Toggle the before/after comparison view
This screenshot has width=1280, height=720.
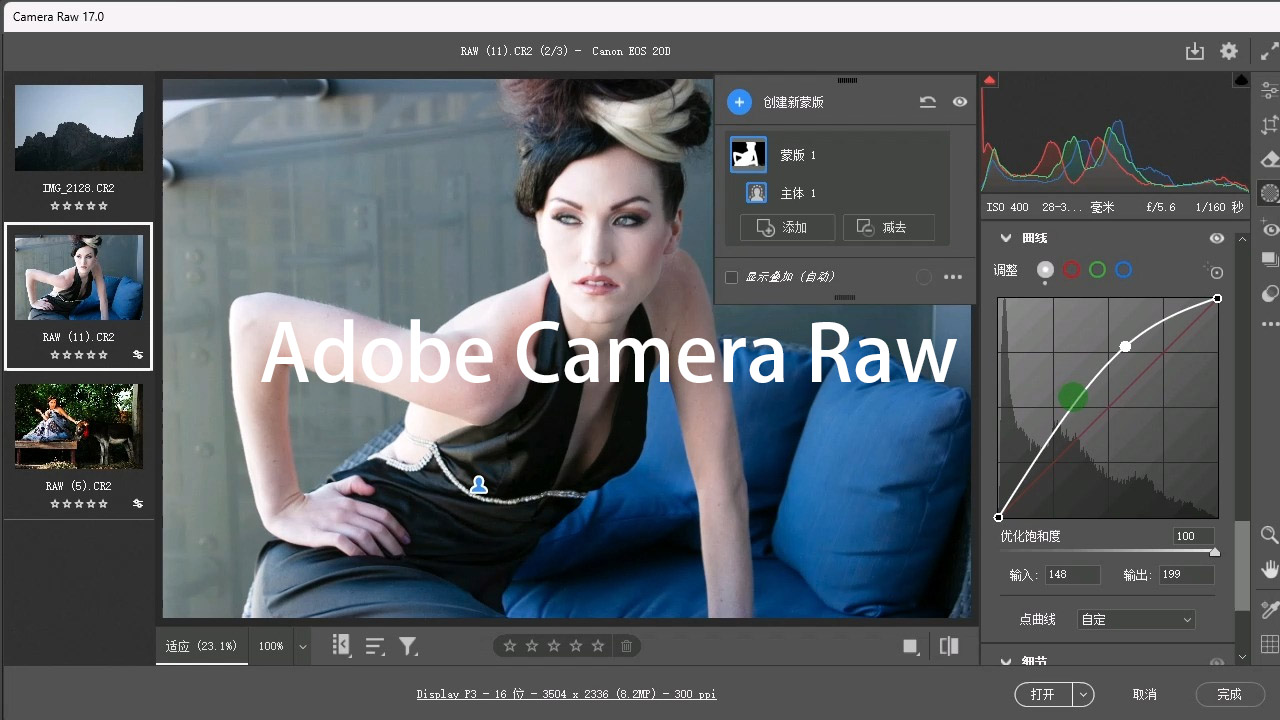point(948,646)
